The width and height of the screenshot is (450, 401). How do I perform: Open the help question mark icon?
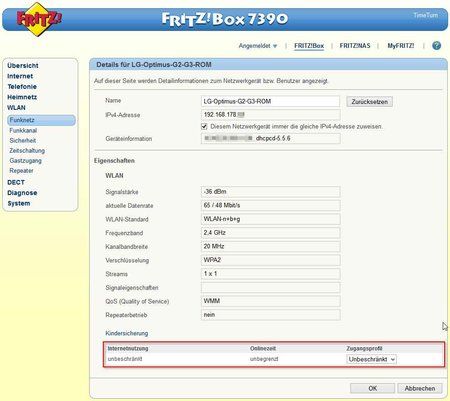436,46
